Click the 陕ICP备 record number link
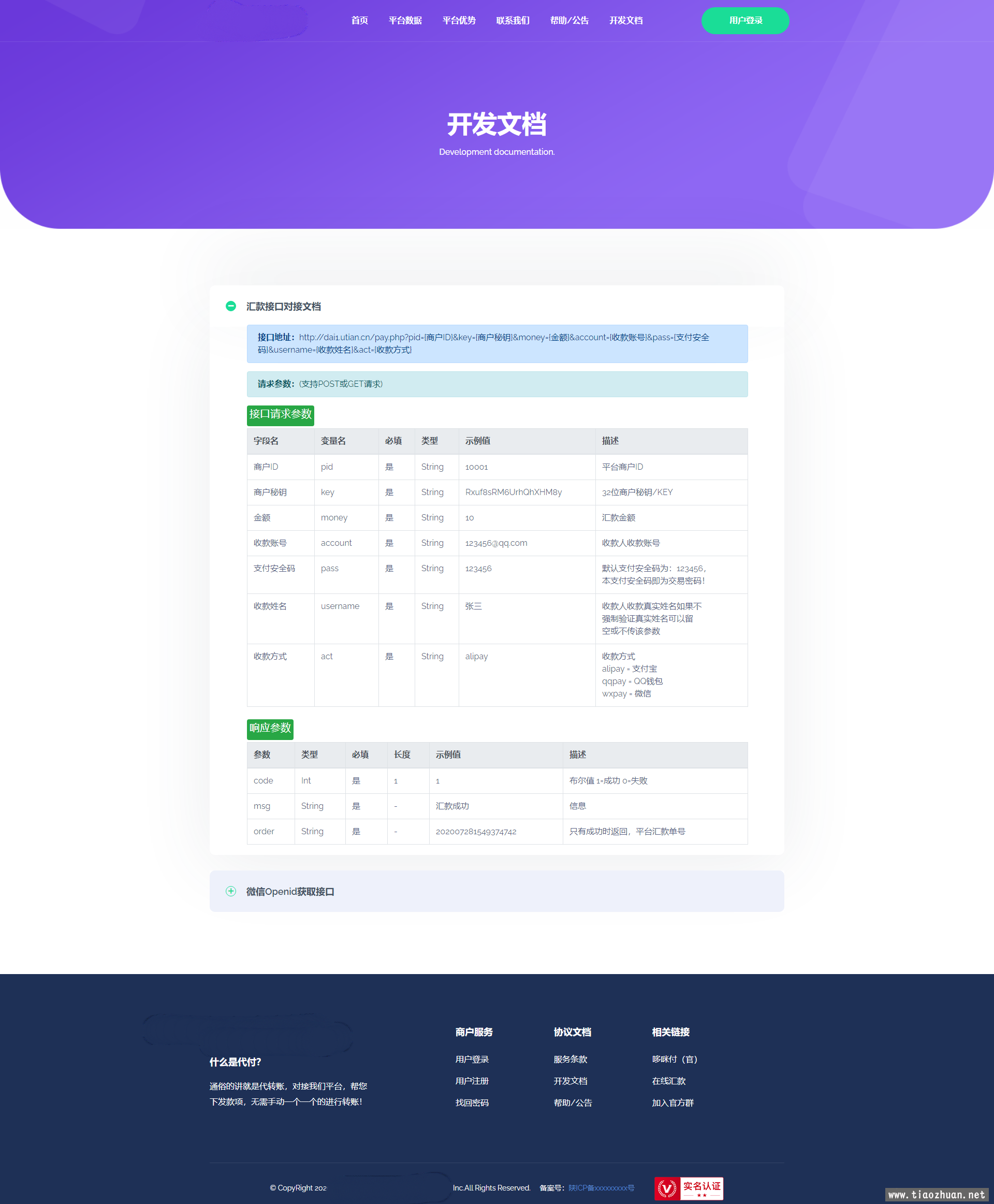Image resolution: width=994 pixels, height=1204 pixels. (x=601, y=1188)
